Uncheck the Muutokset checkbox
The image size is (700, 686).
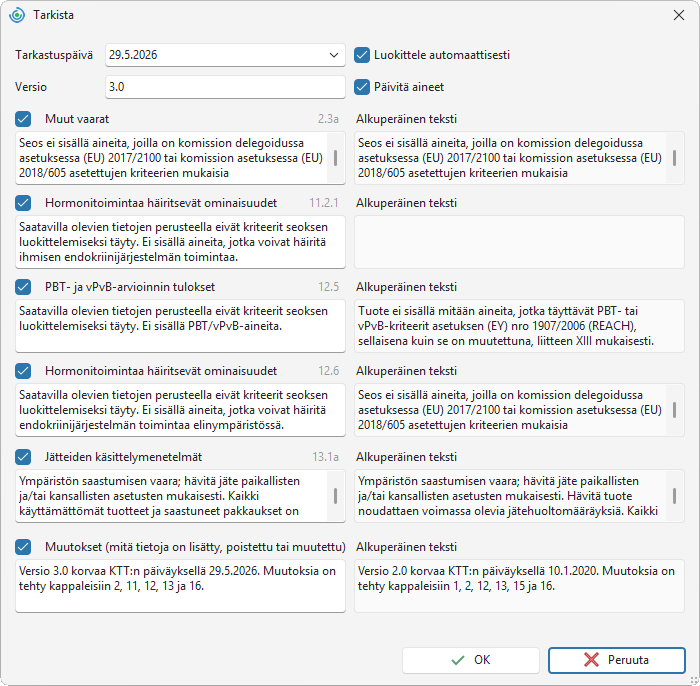(x=23, y=547)
